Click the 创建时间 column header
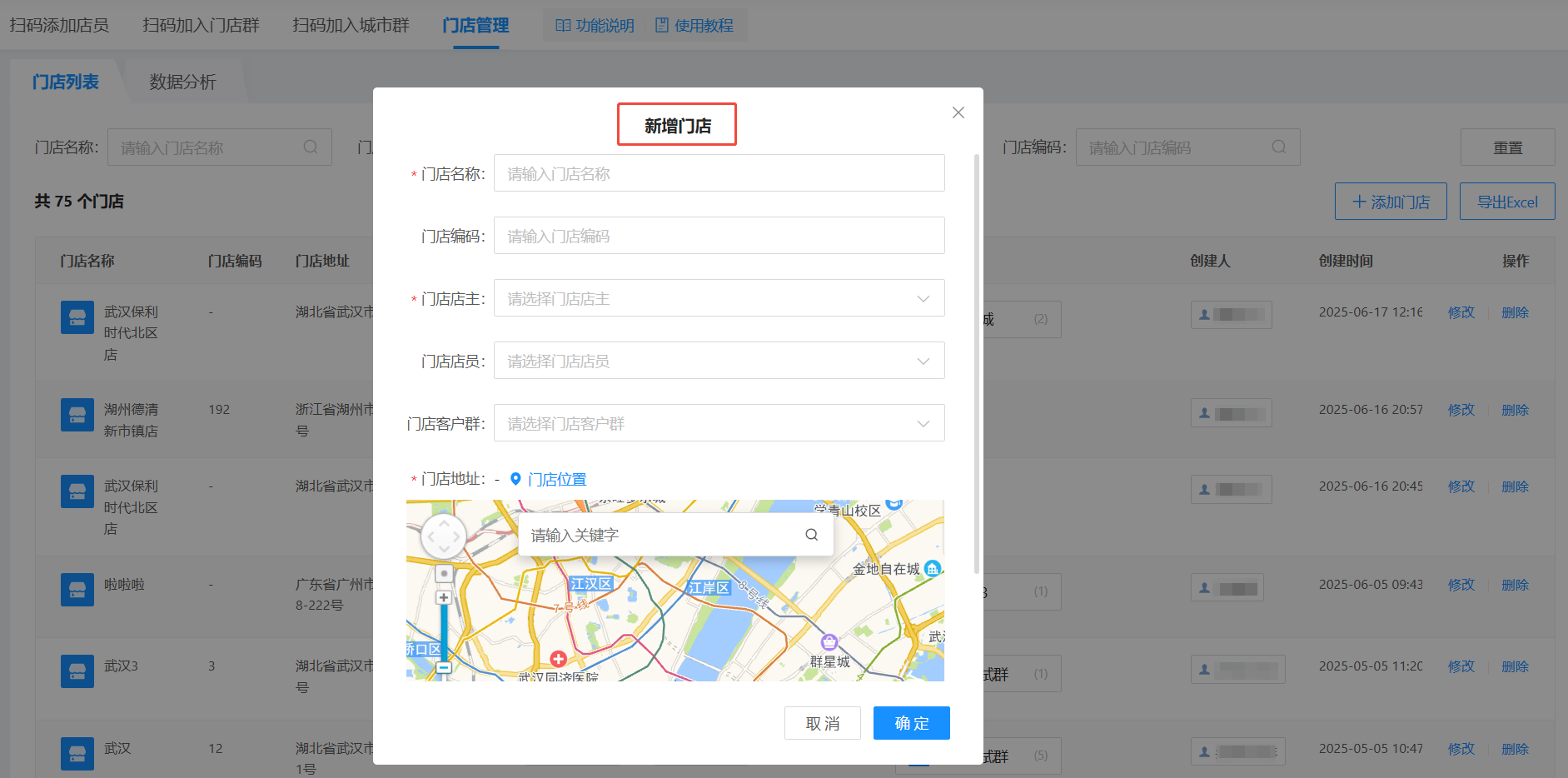The image size is (1568, 778). [x=1346, y=261]
